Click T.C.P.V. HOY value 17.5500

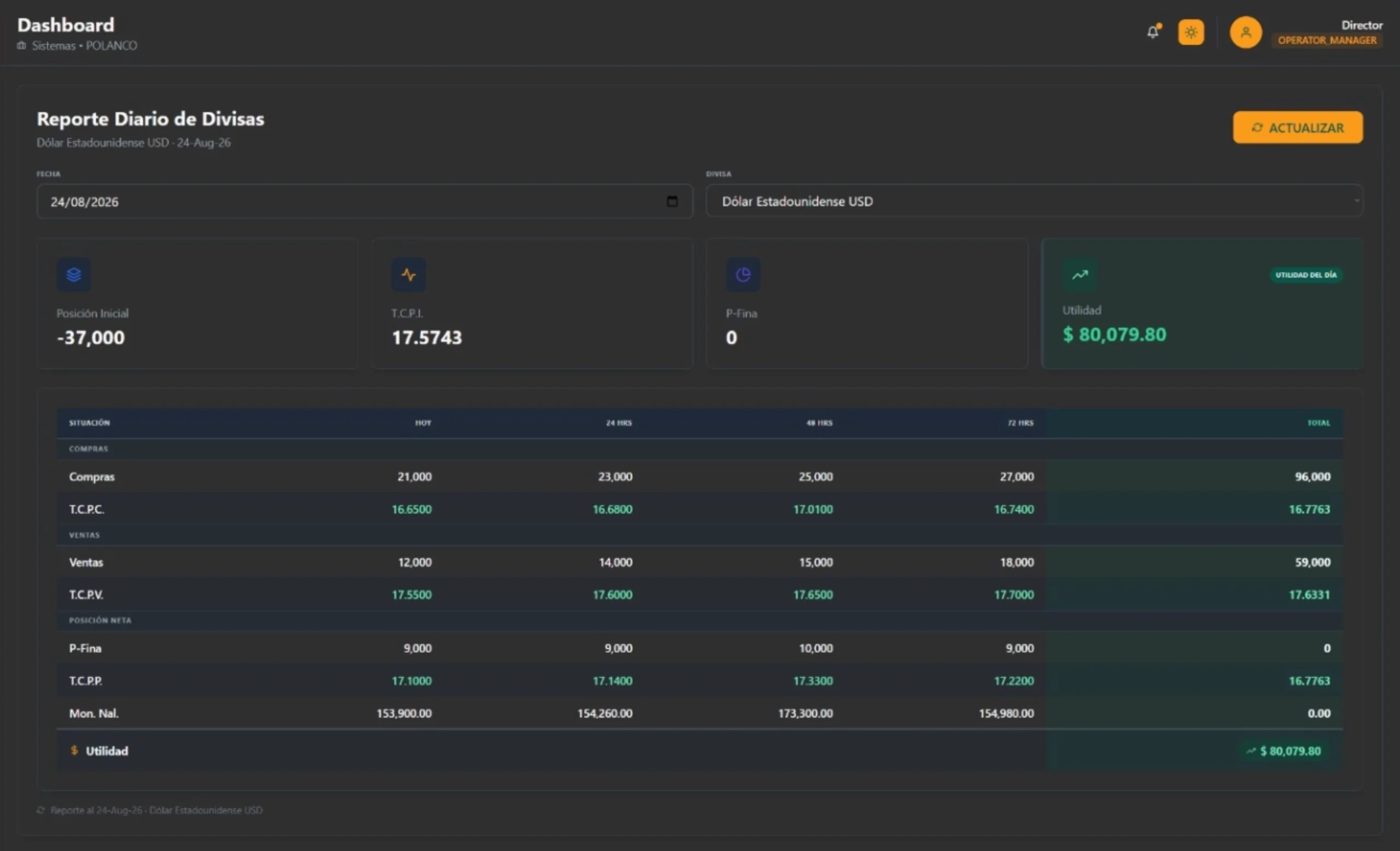click(x=412, y=595)
